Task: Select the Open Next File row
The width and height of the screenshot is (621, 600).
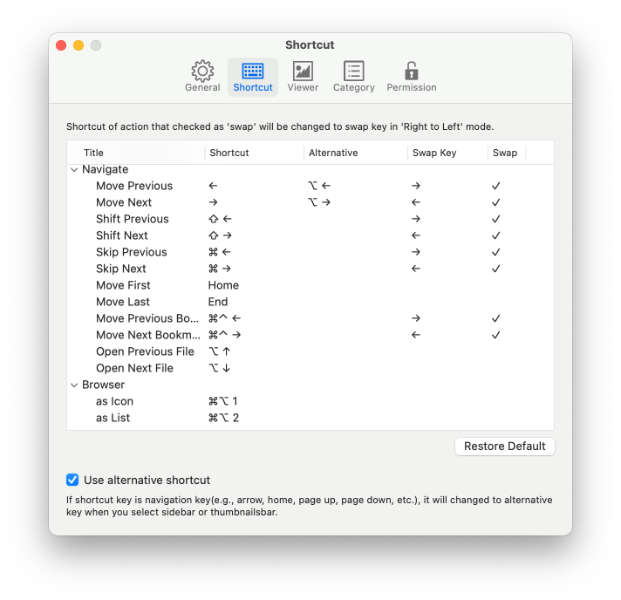Action: click(x=134, y=368)
